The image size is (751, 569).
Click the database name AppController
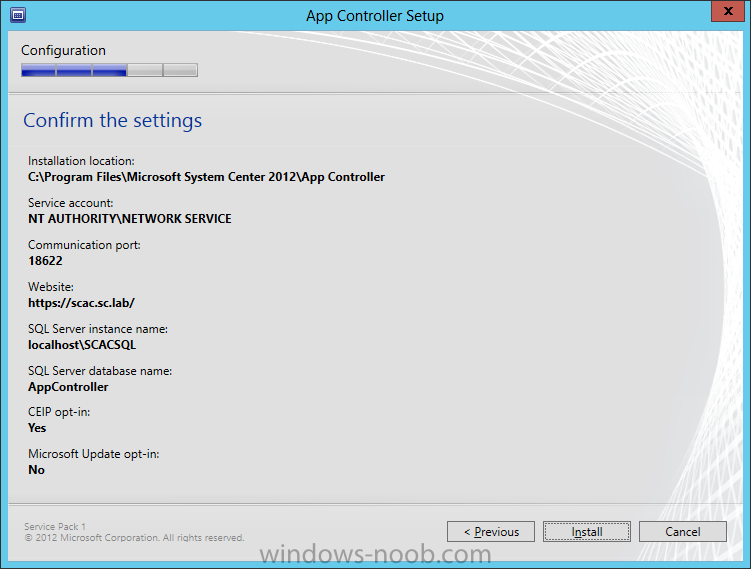[x=68, y=387]
